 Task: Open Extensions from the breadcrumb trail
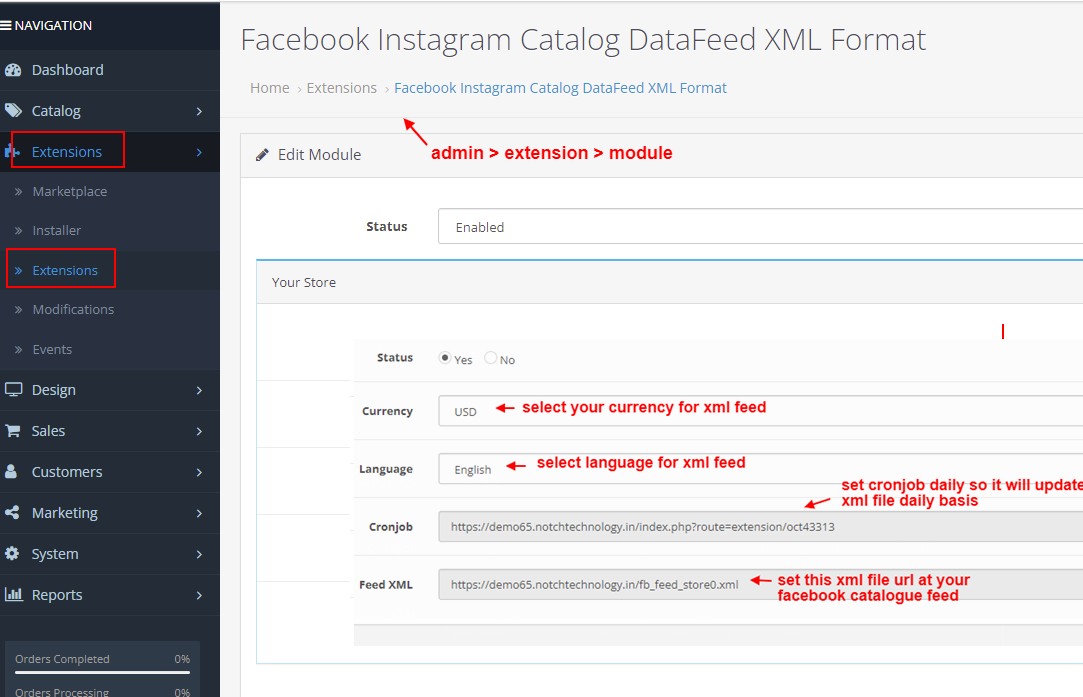point(341,88)
